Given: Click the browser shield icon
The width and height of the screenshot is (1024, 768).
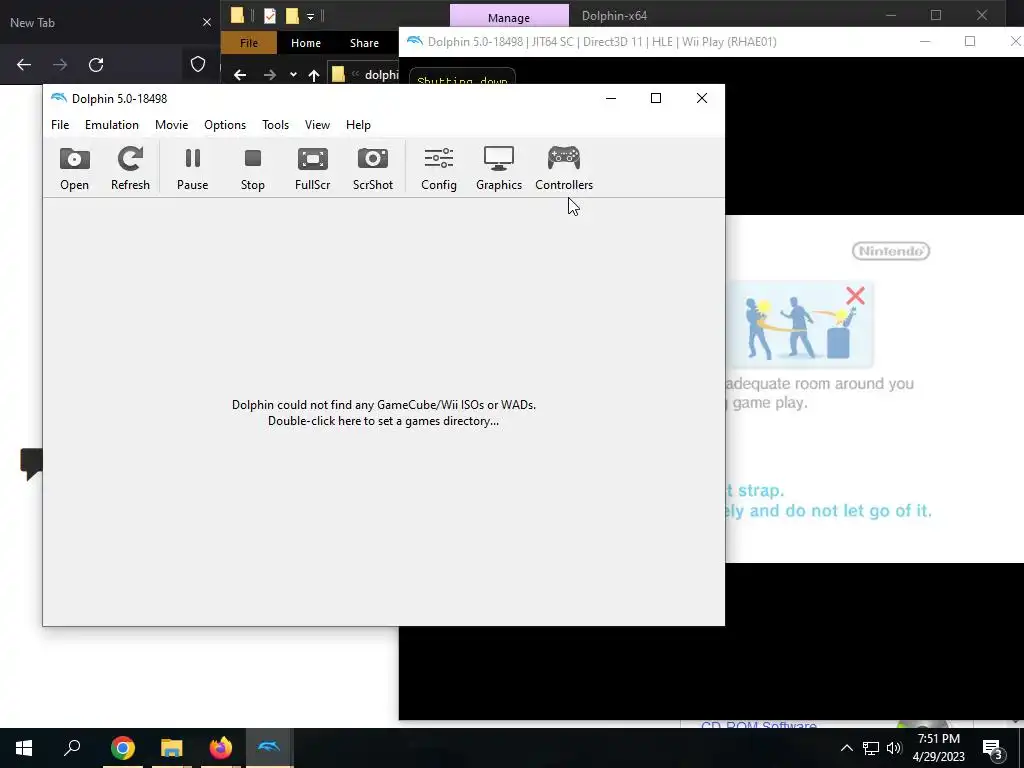Looking at the screenshot, I should pos(198,64).
